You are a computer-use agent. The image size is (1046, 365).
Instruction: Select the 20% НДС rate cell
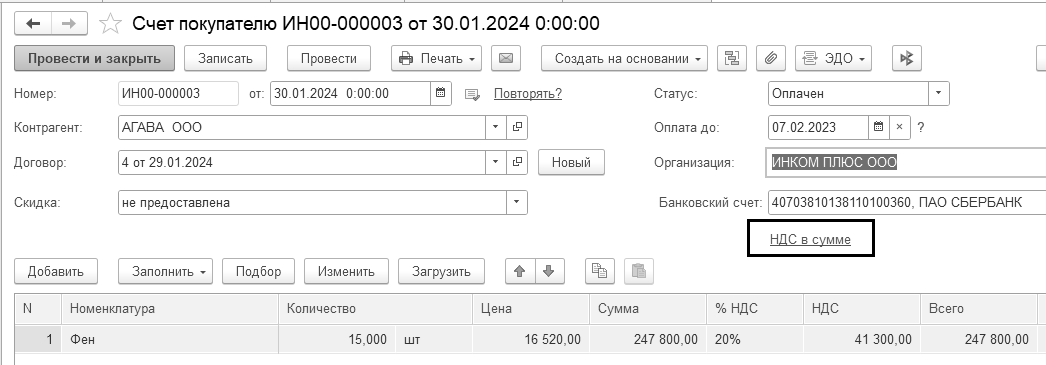click(x=755, y=340)
